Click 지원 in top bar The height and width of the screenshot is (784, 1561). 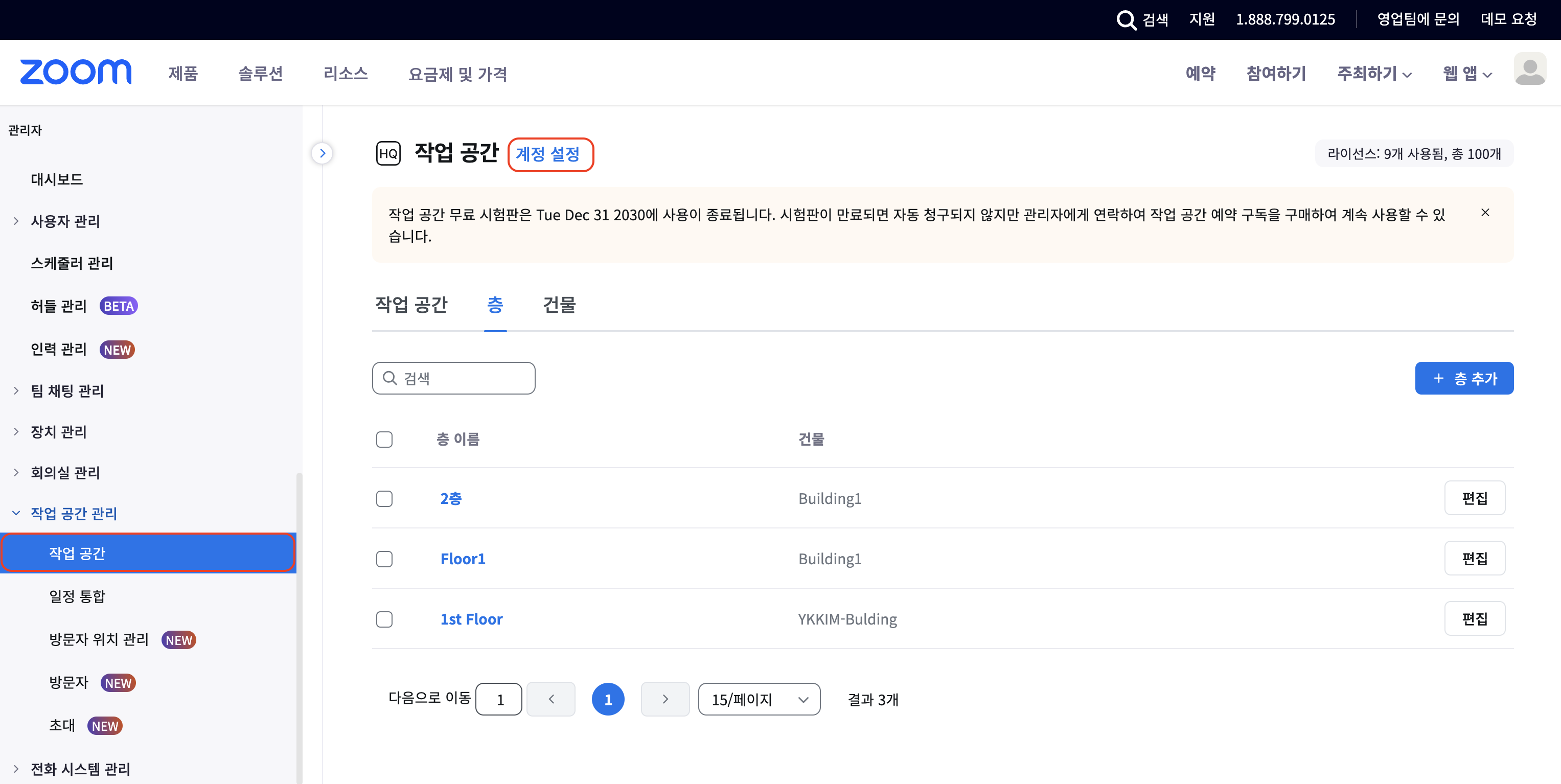1202,19
